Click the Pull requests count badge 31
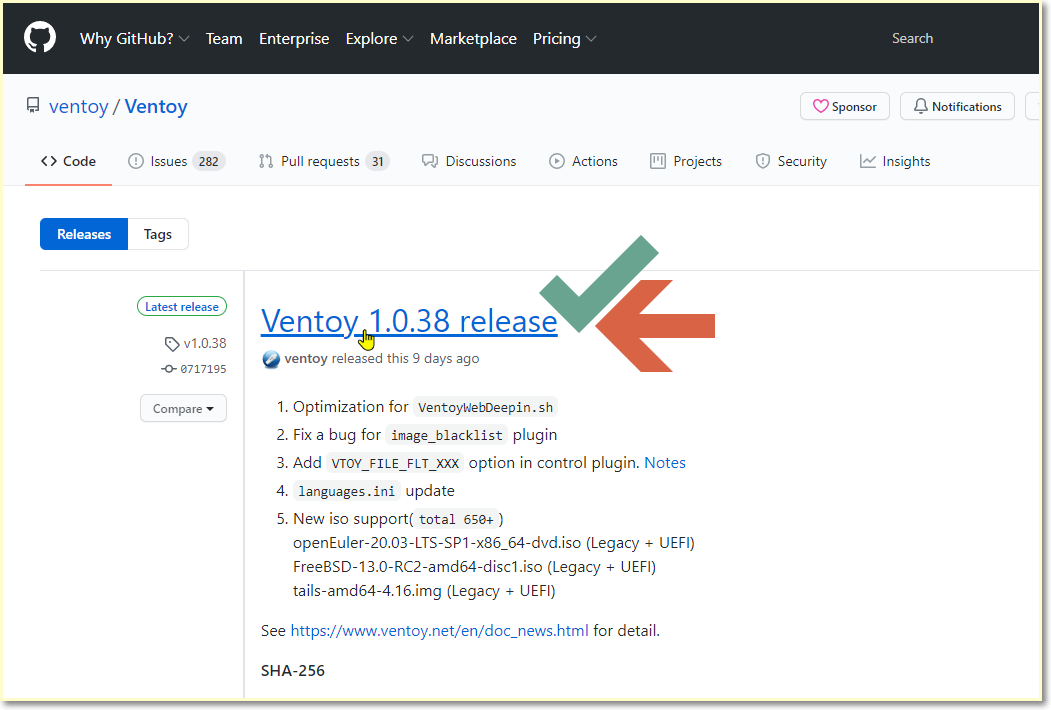 [378, 162]
